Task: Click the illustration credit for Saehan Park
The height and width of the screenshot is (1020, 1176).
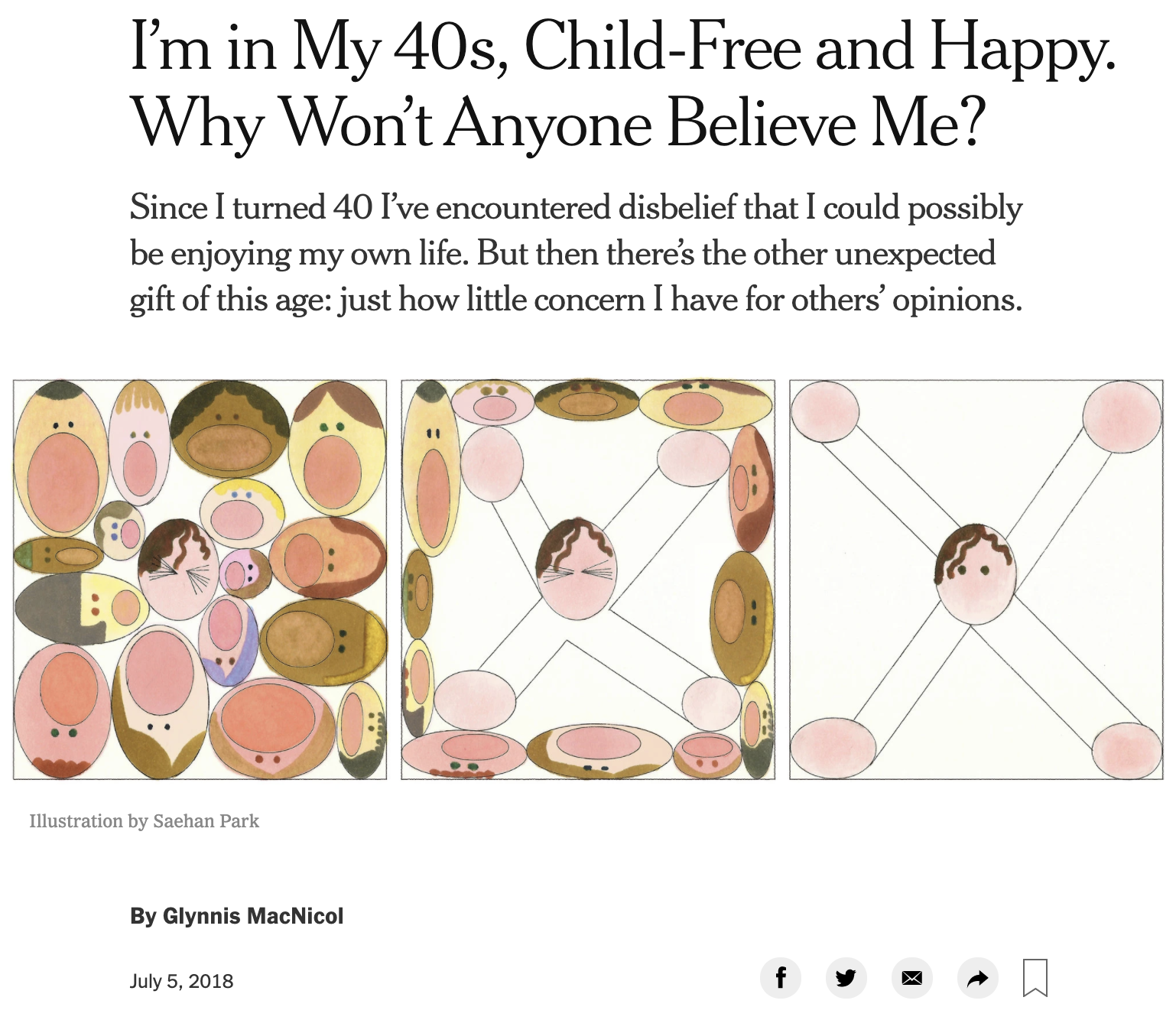Action: point(145,821)
